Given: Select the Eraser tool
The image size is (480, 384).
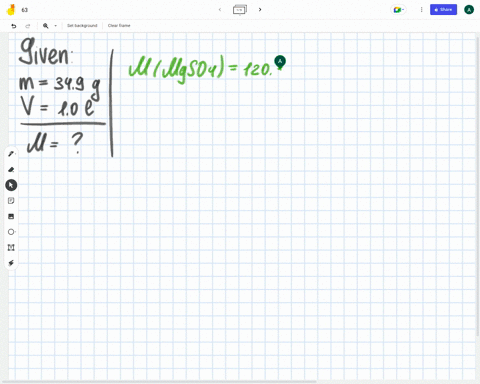Looking at the screenshot, I should (x=11, y=170).
